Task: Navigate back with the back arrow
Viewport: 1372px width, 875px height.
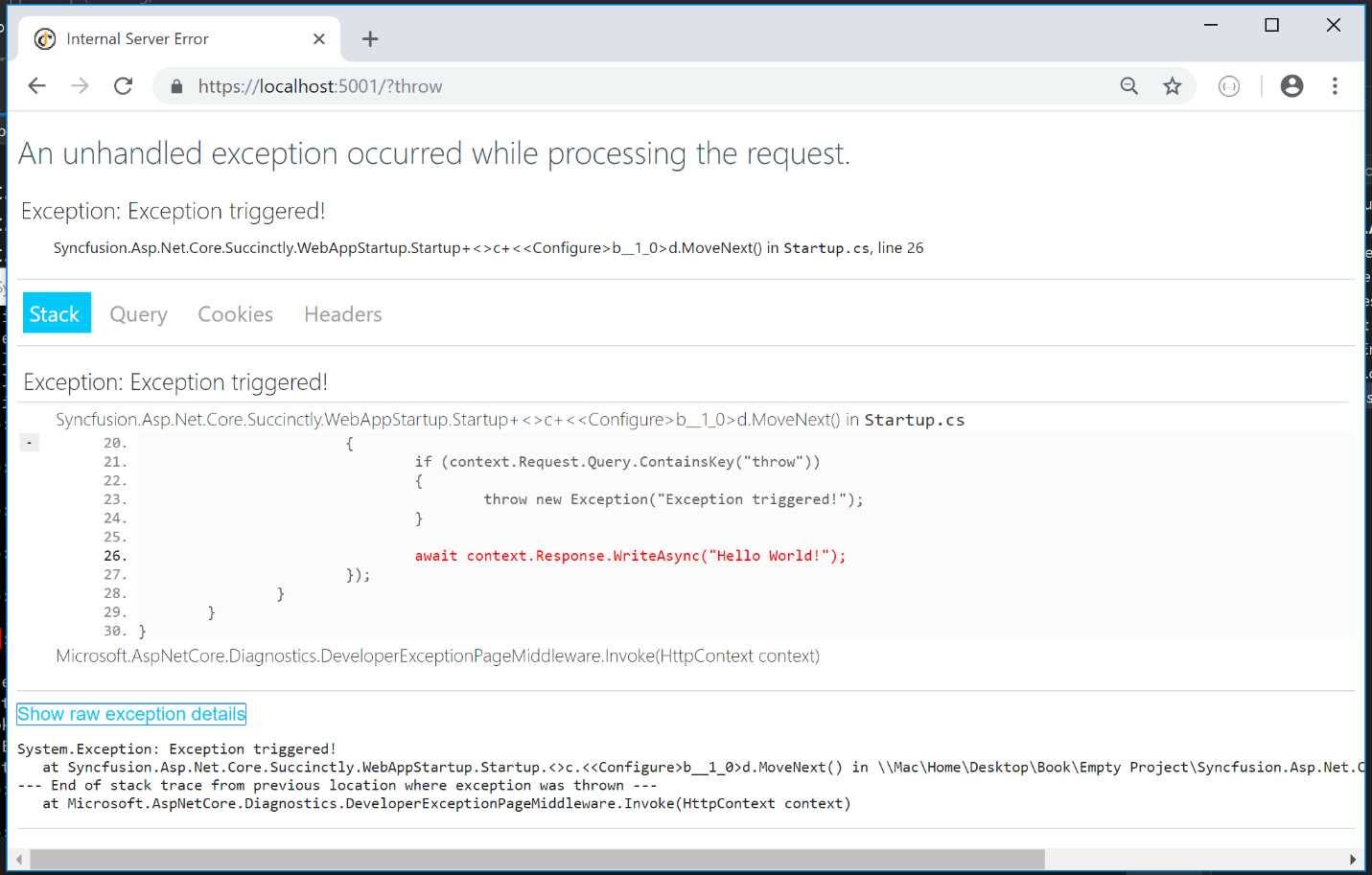Action: tap(36, 85)
